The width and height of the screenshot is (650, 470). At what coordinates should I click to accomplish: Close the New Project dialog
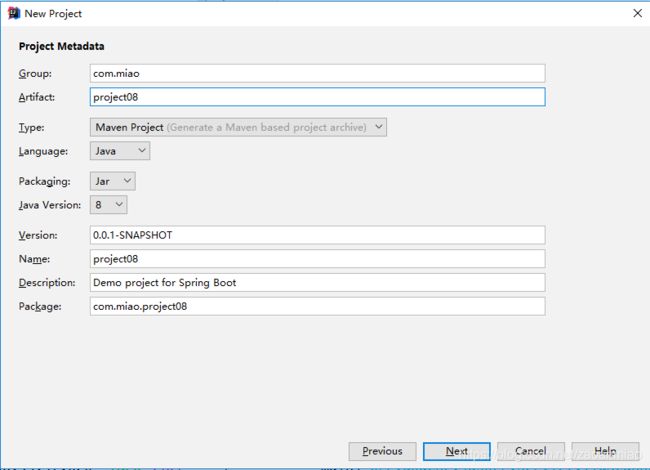point(638,13)
